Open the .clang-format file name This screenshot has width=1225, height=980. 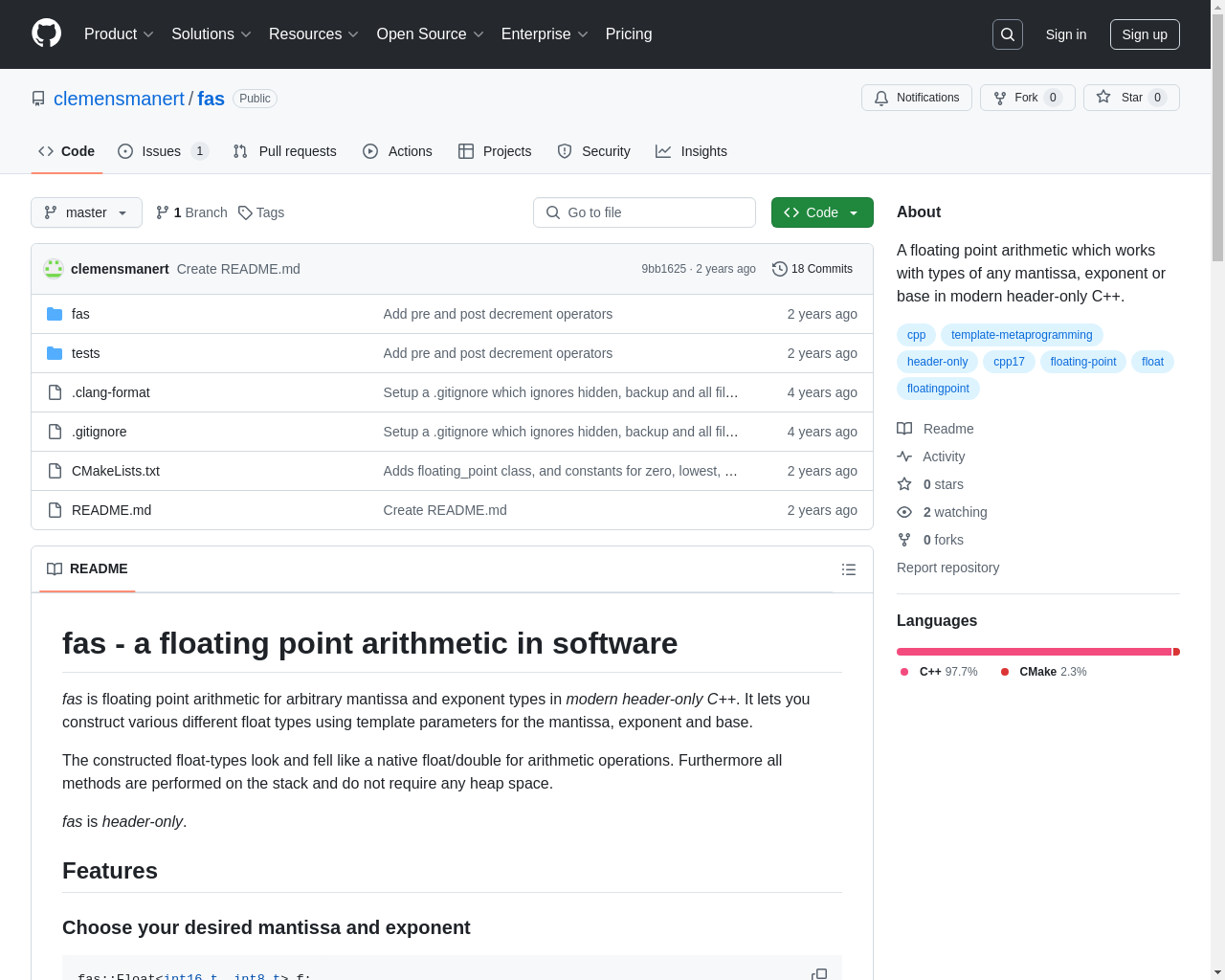click(x=111, y=392)
